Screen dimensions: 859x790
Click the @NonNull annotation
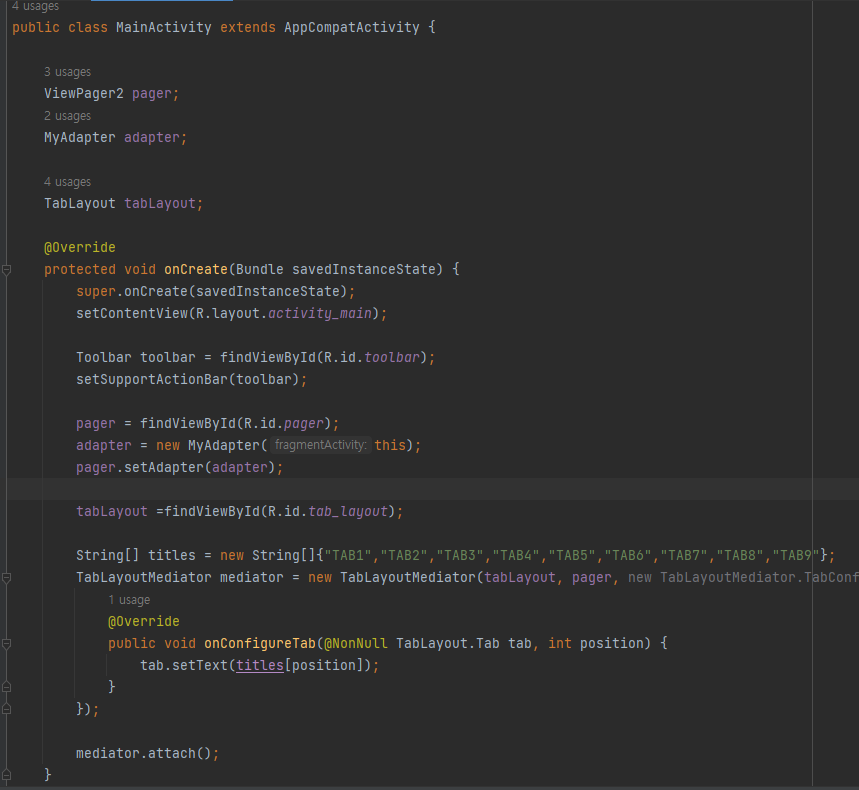coord(356,644)
